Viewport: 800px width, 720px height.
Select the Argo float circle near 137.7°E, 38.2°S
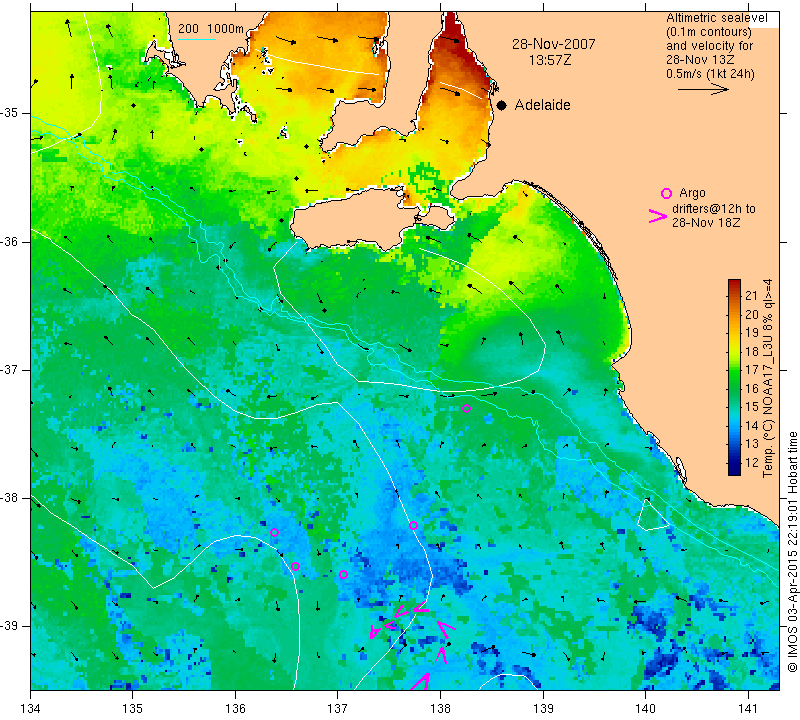[413, 526]
